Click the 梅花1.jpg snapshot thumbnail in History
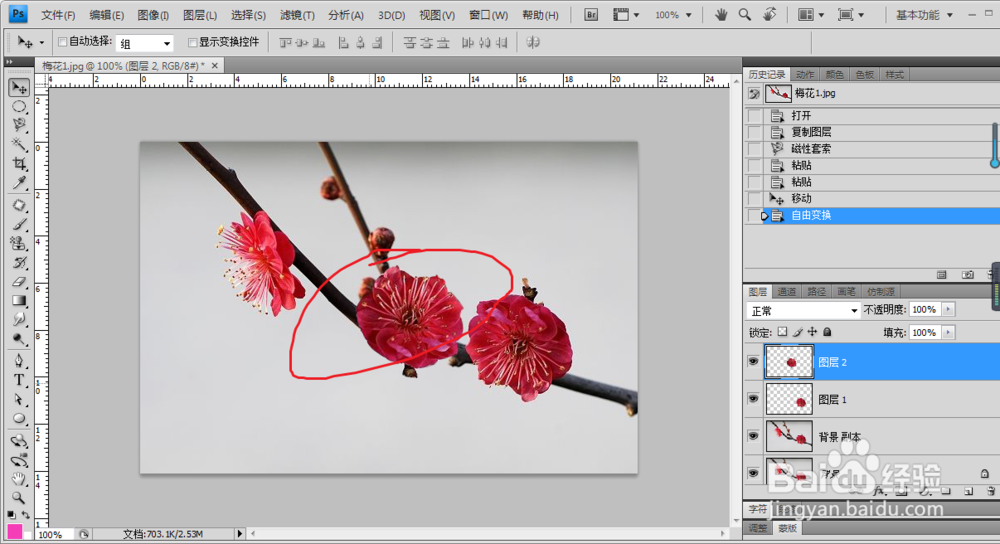The width and height of the screenshot is (1000, 544). coord(778,94)
